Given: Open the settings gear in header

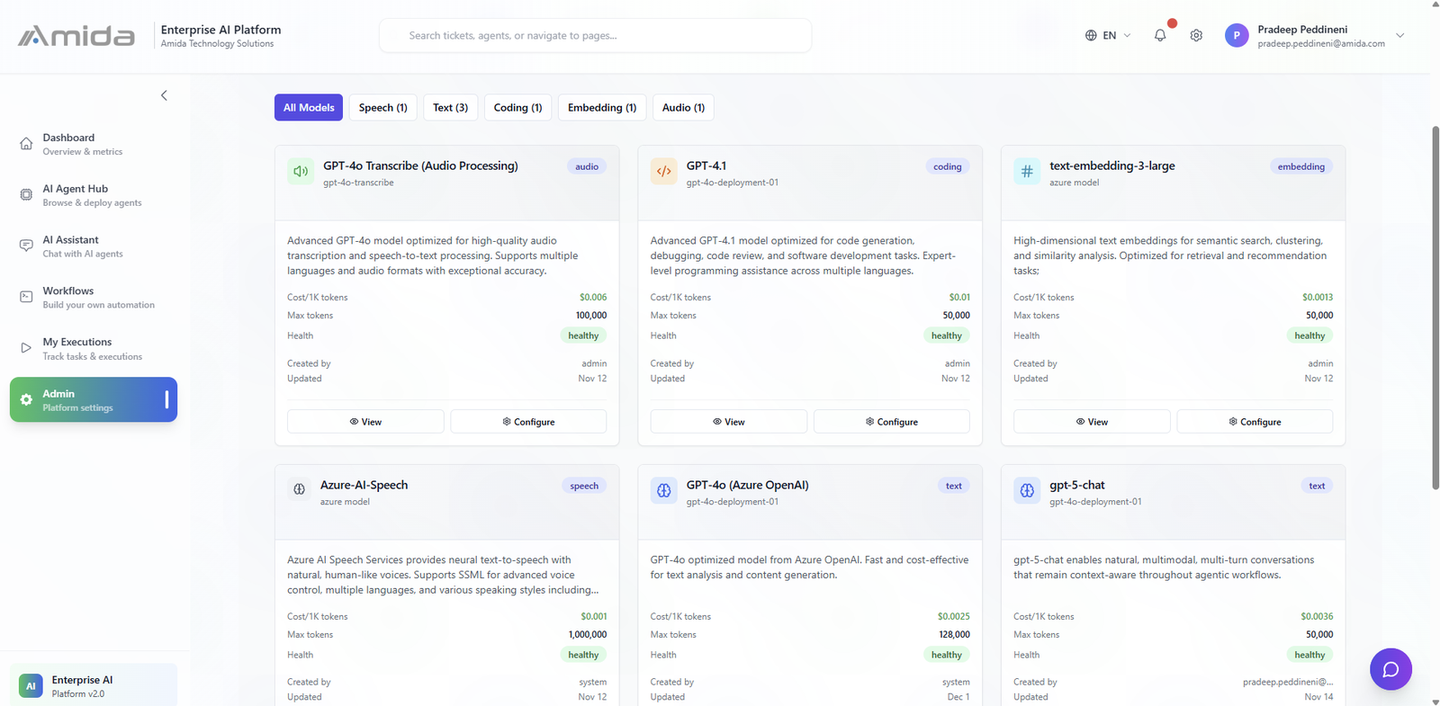Looking at the screenshot, I should tap(1196, 35).
